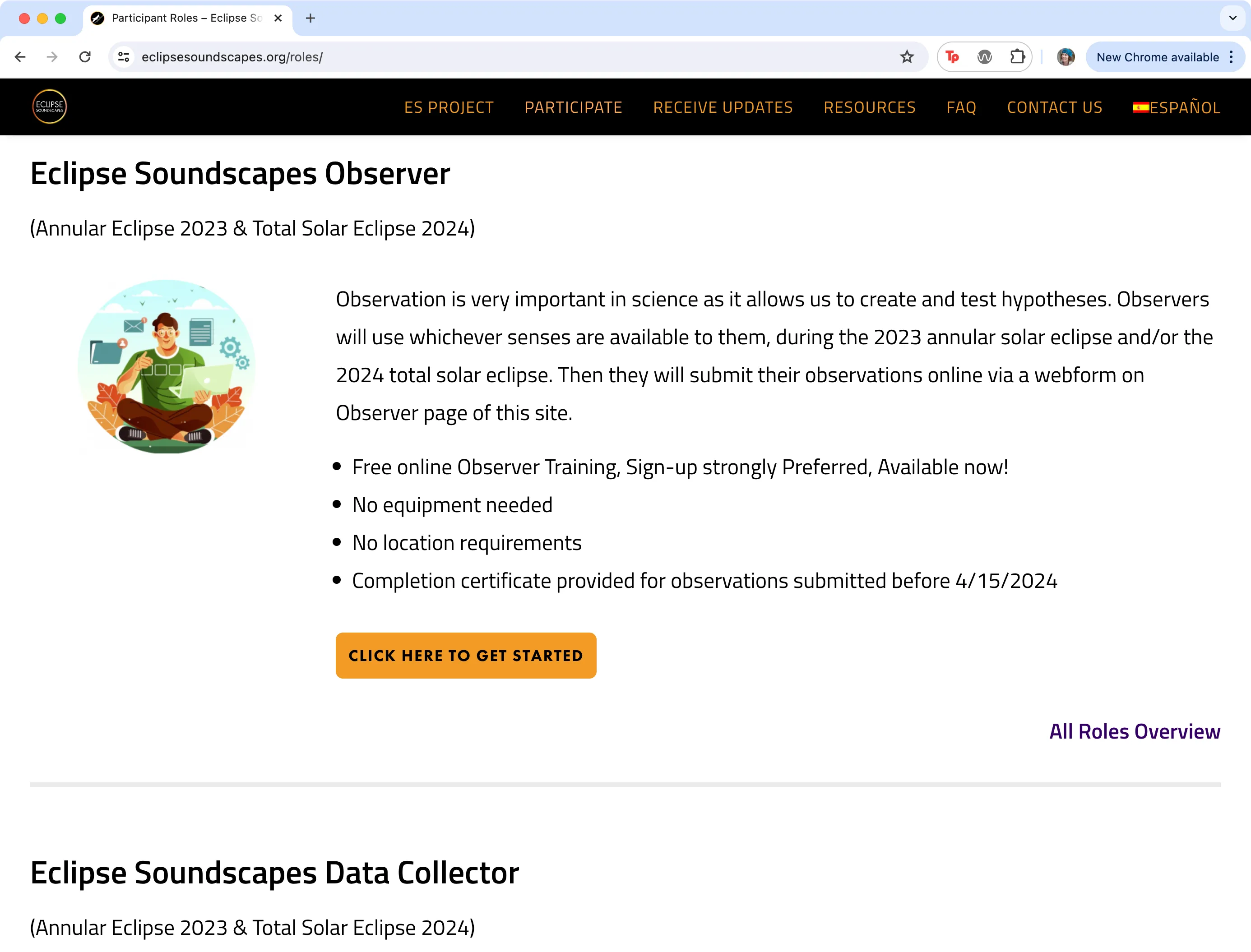Click the Eclipse Soundscapes logo
The width and height of the screenshot is (1251, 952).
click(49, 106)
